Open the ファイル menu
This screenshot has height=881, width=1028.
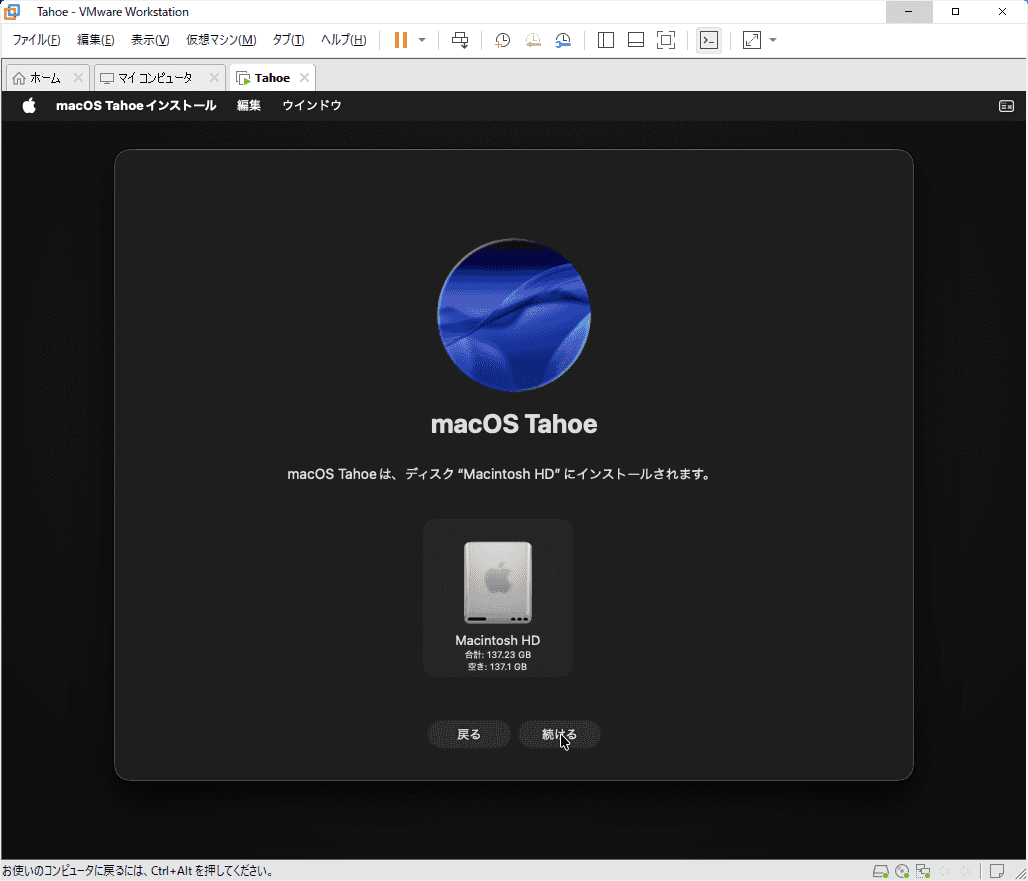[36, 40]
